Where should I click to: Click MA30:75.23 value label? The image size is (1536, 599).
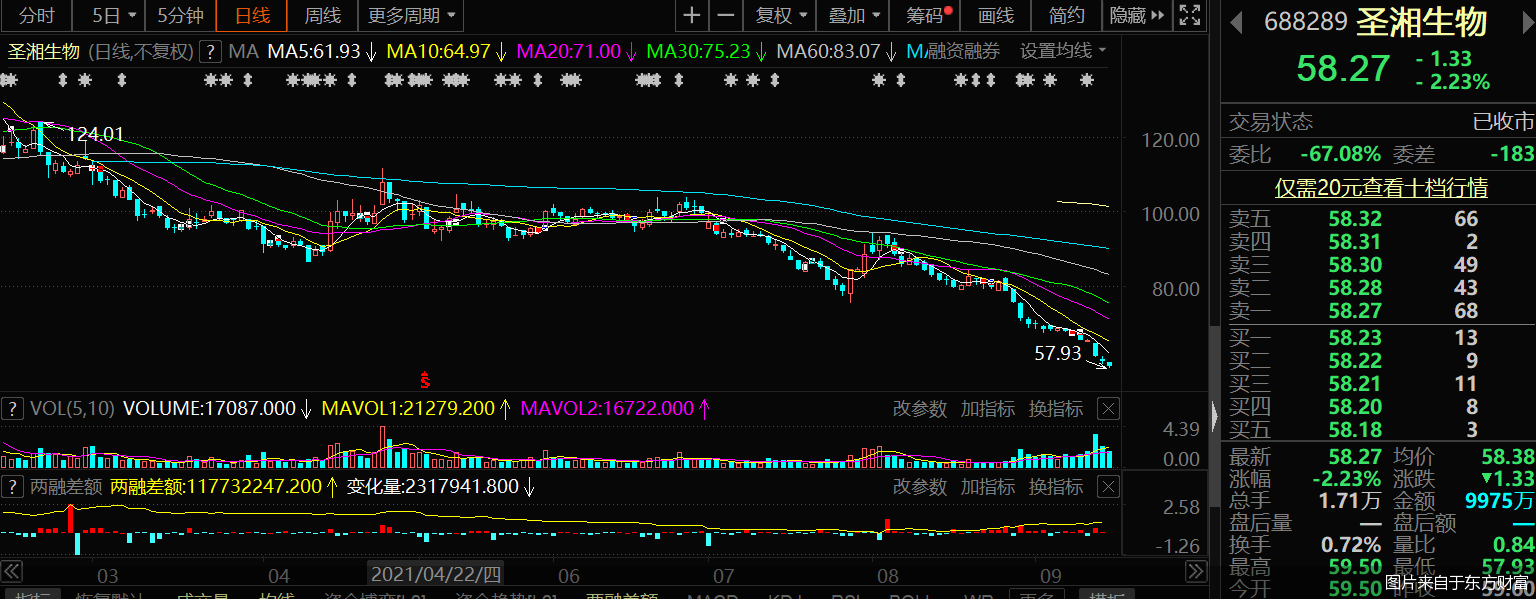tap(698, 51)
